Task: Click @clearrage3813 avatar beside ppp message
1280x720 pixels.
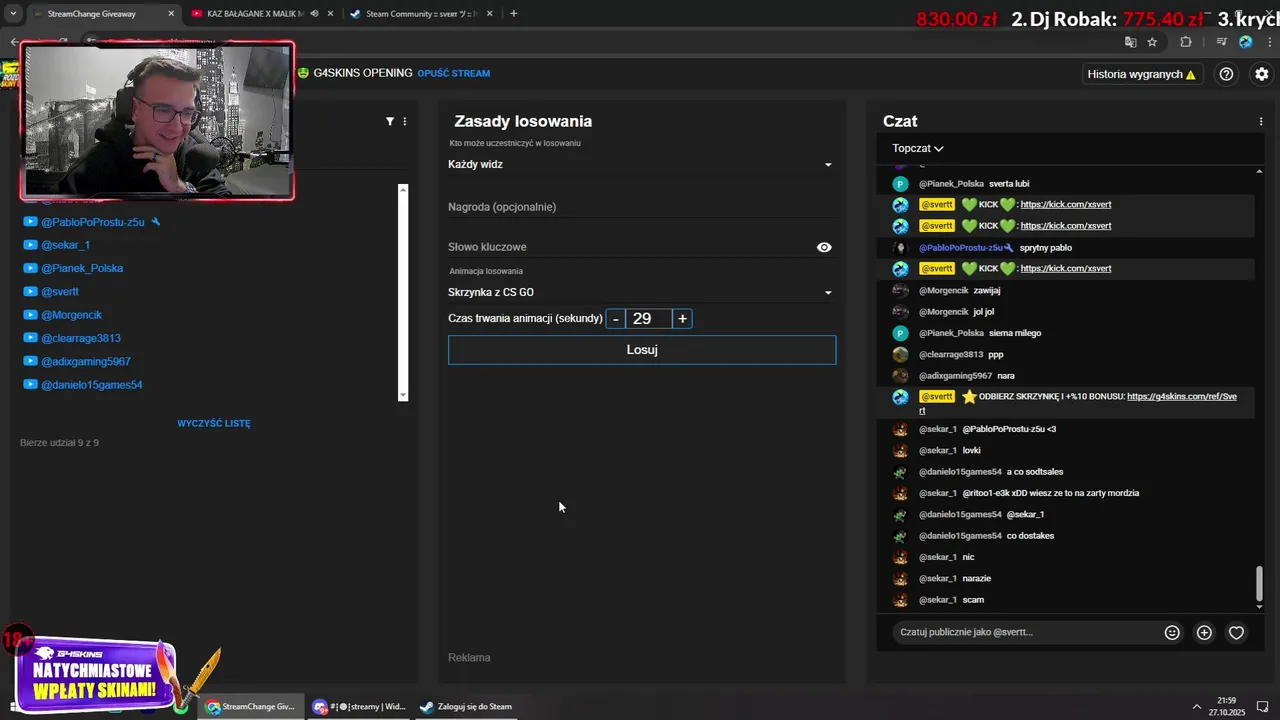Action: pyautogui.click(x=900, y=354)
